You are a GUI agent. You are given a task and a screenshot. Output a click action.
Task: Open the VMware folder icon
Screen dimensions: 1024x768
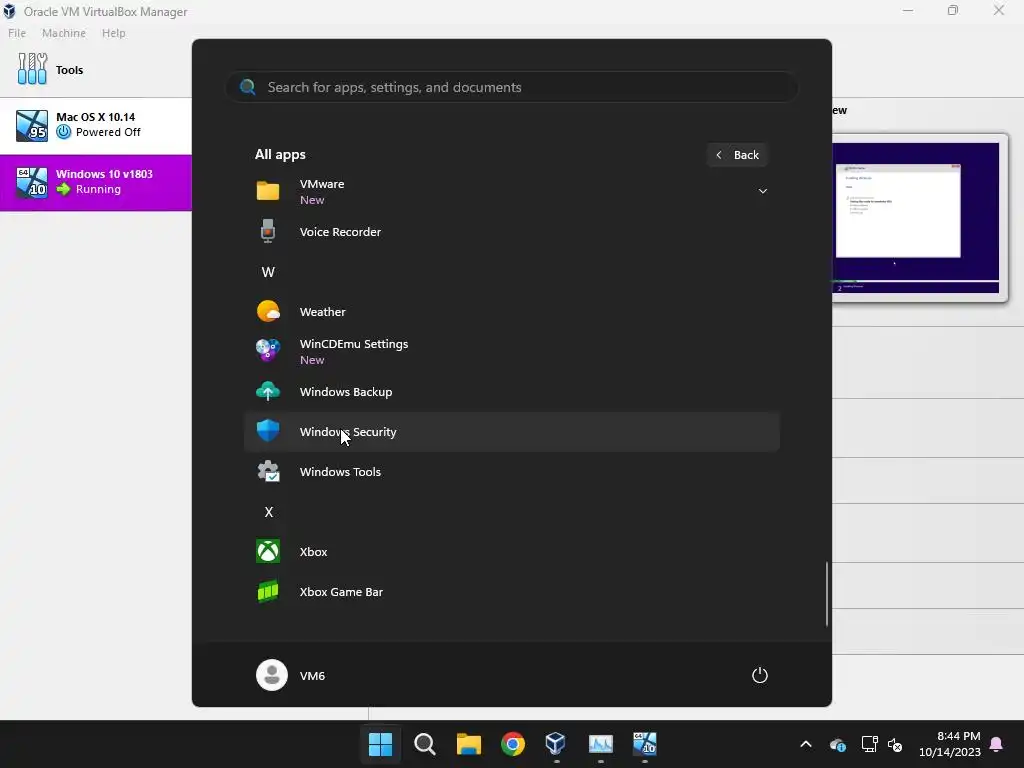[268, 191]
